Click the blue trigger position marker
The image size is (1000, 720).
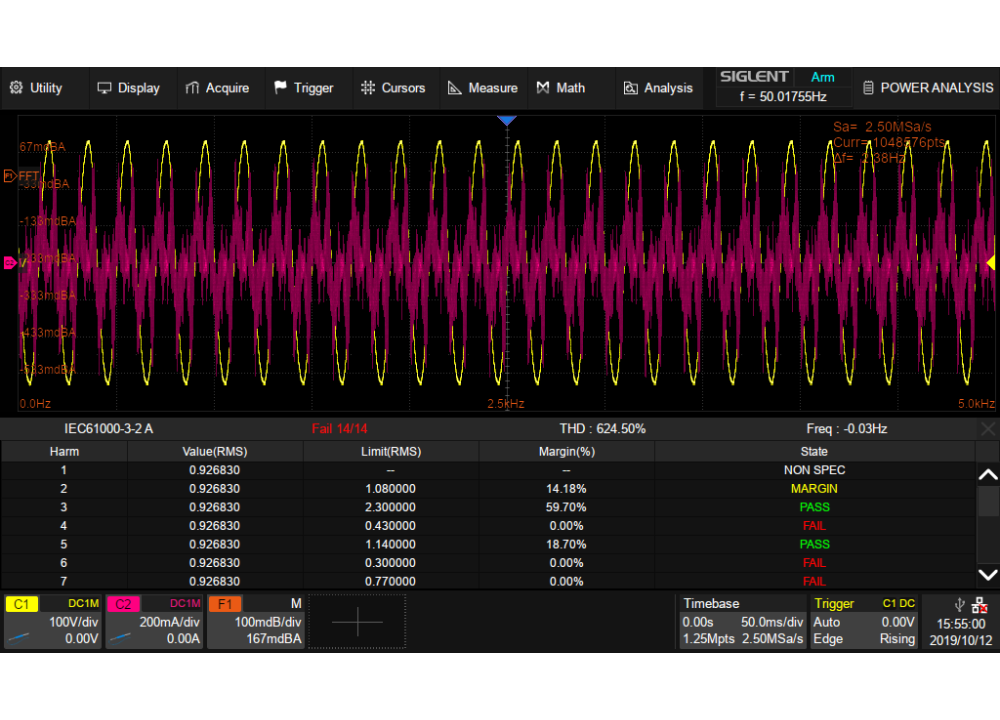(x=507, y=121)
